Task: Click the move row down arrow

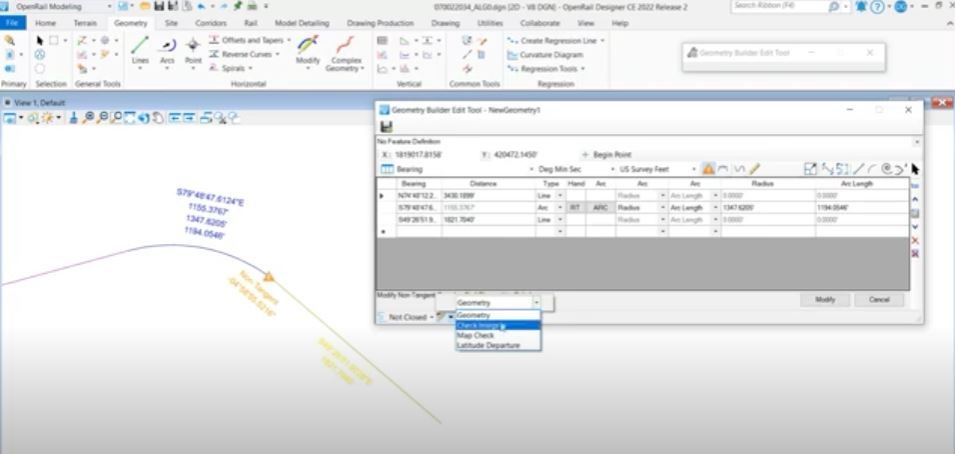Action: tap(915, 227)
